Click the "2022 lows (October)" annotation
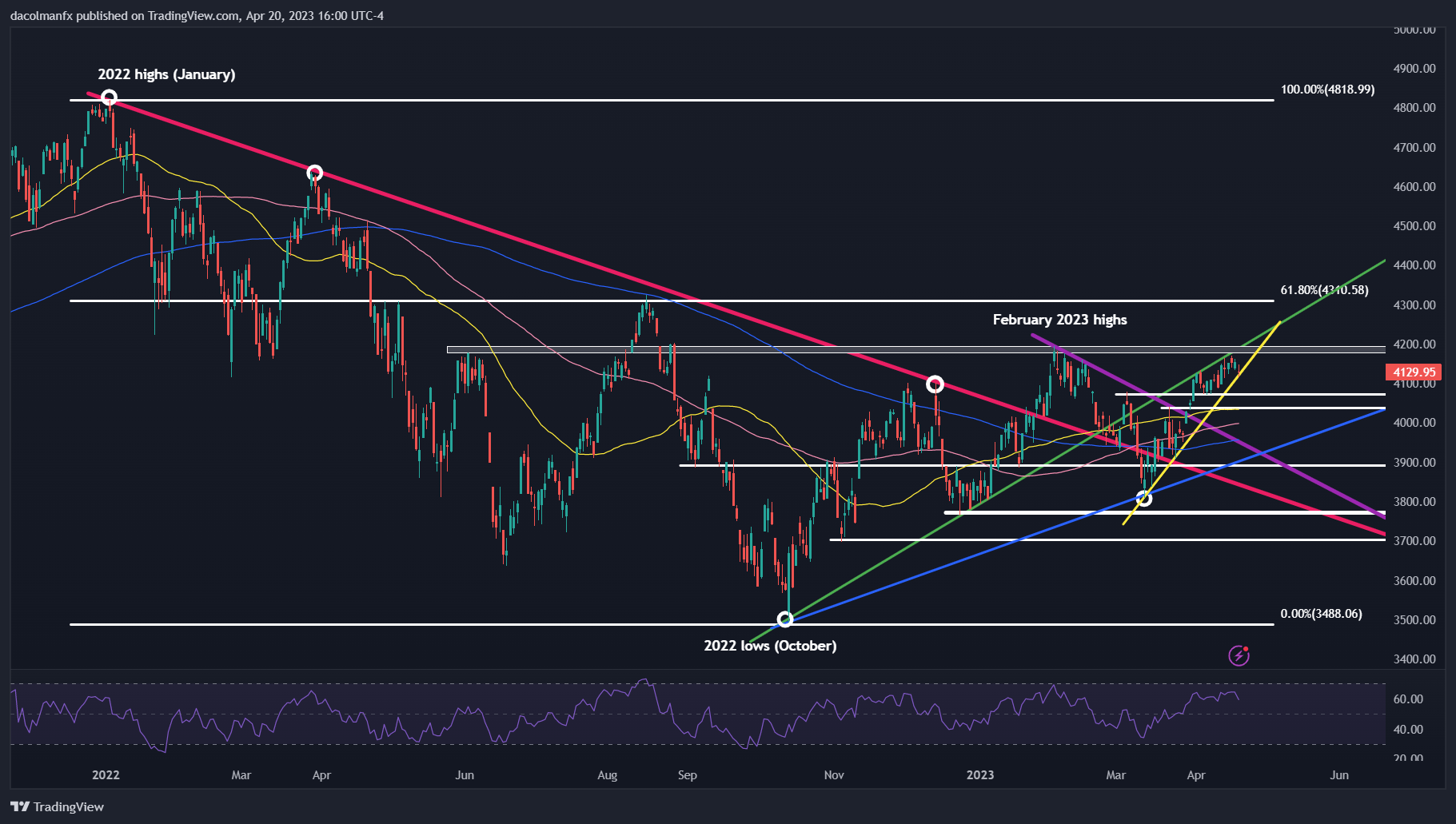 point(770,646)
